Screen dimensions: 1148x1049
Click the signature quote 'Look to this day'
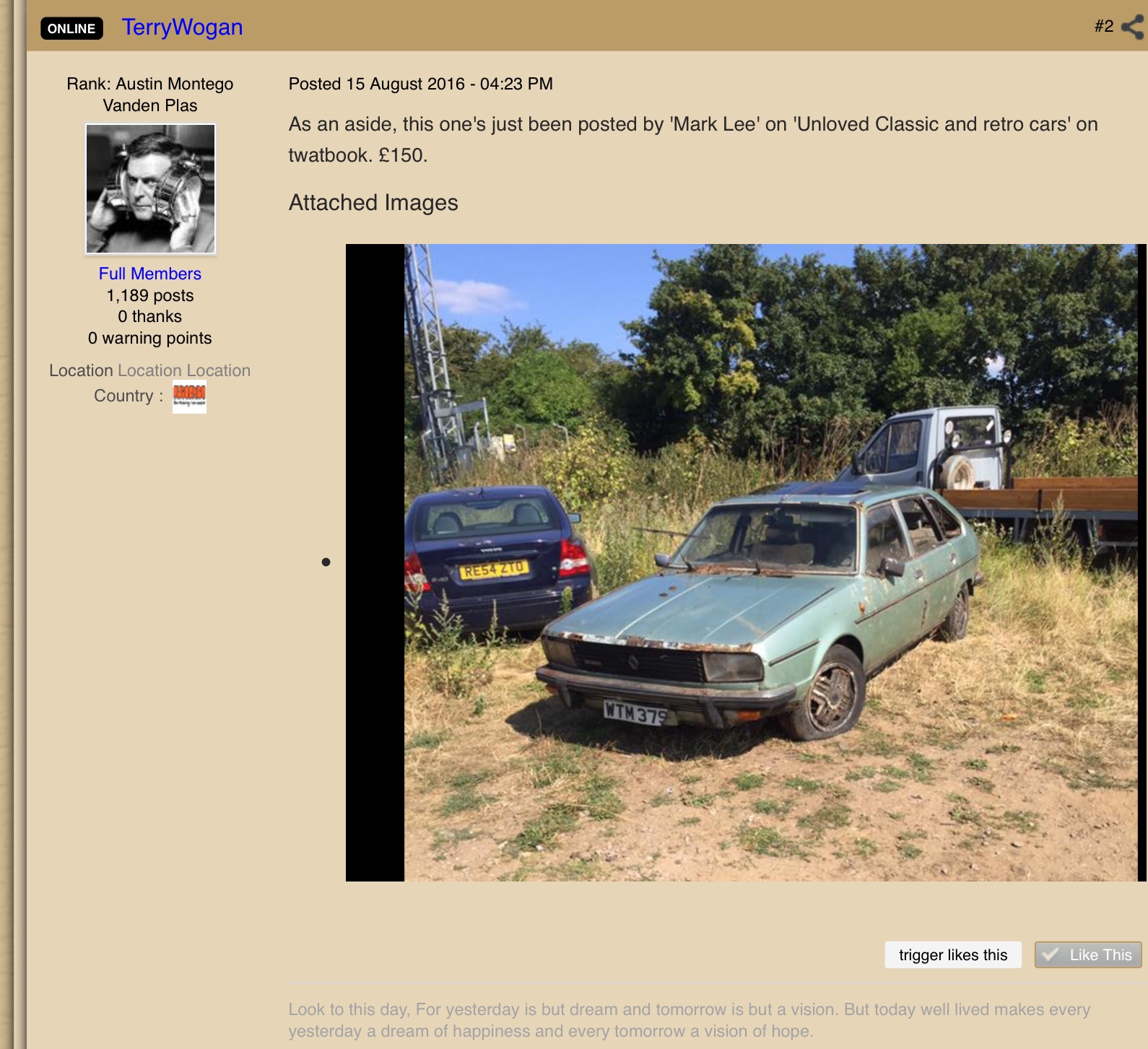(x=690, y=1020)
